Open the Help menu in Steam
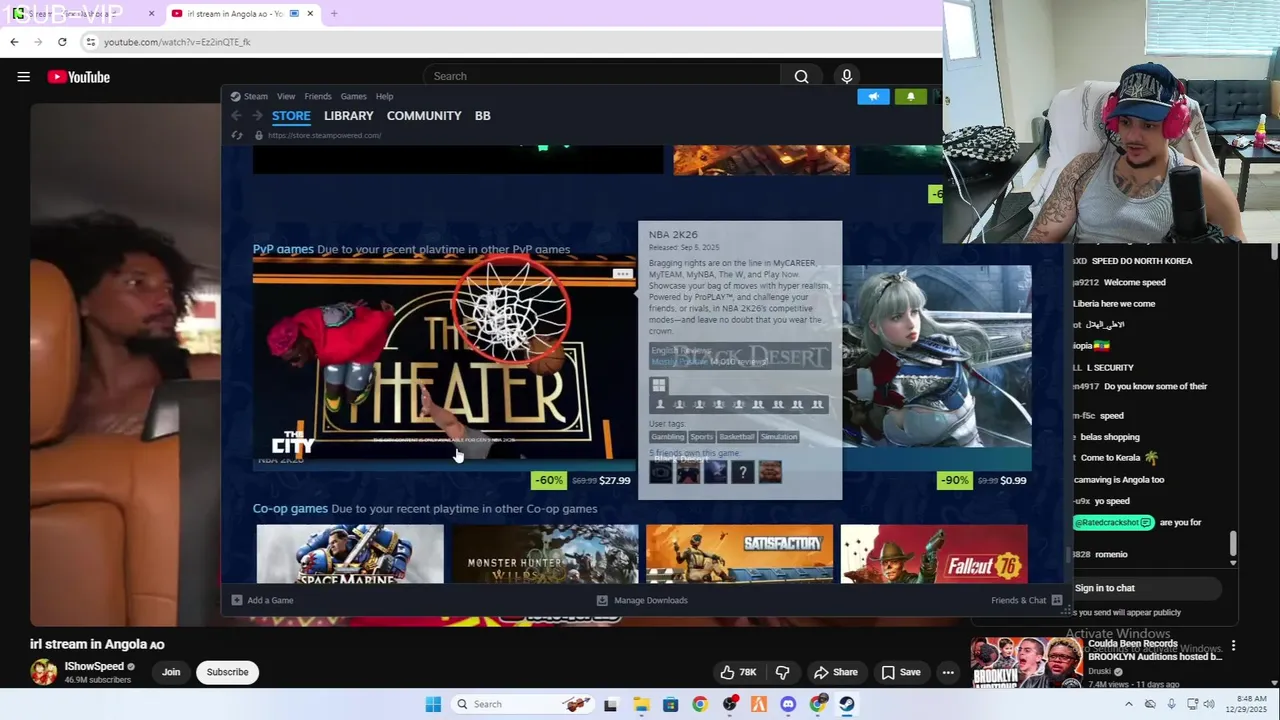 coord(384,96)
